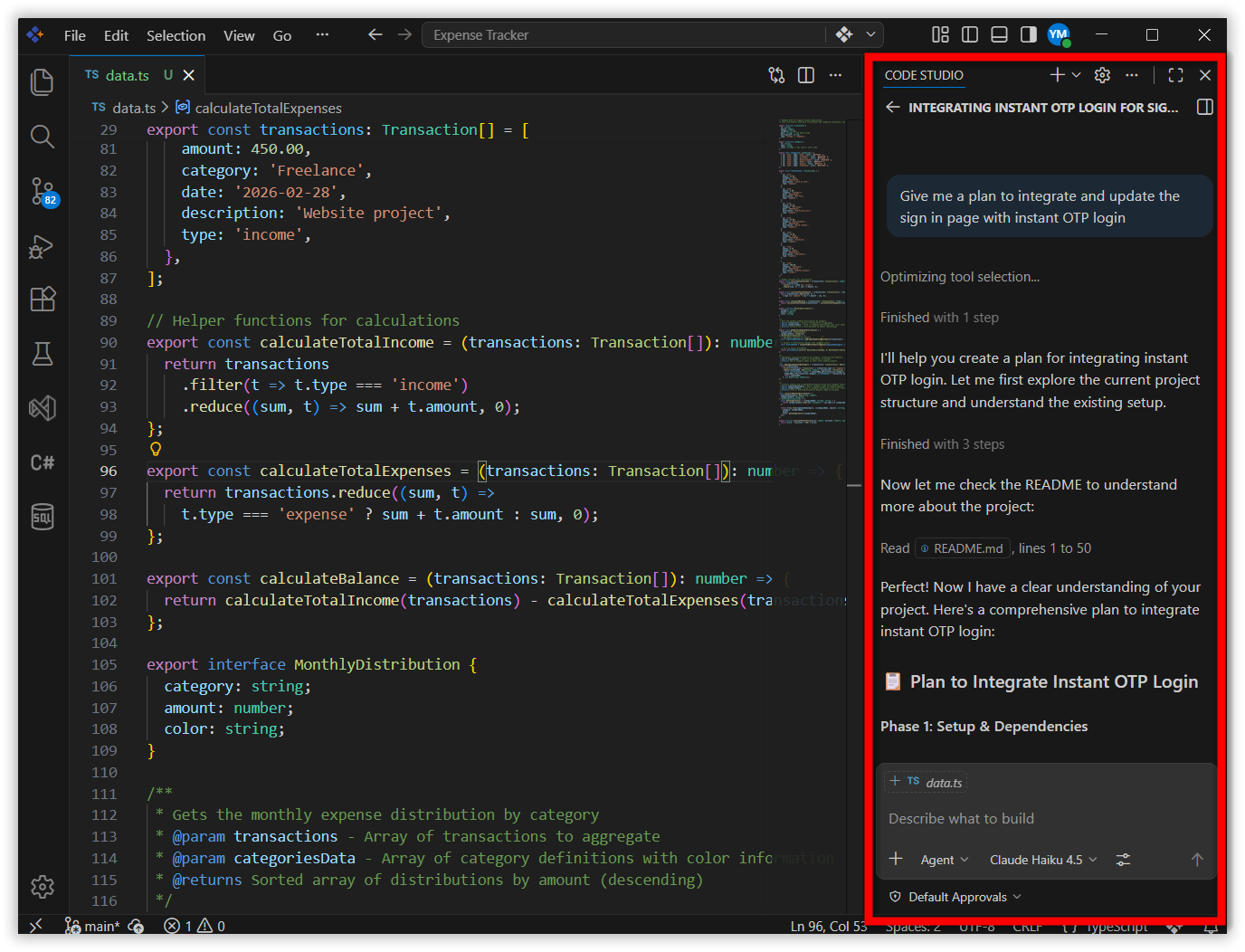Open the Manage gear in activity bar

point(43,887)
